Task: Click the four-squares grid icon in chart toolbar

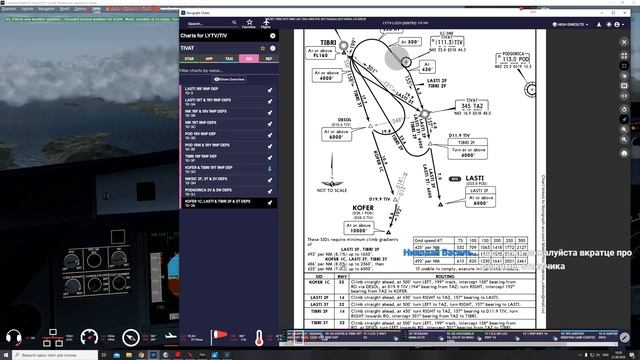Action: point(624,56)
